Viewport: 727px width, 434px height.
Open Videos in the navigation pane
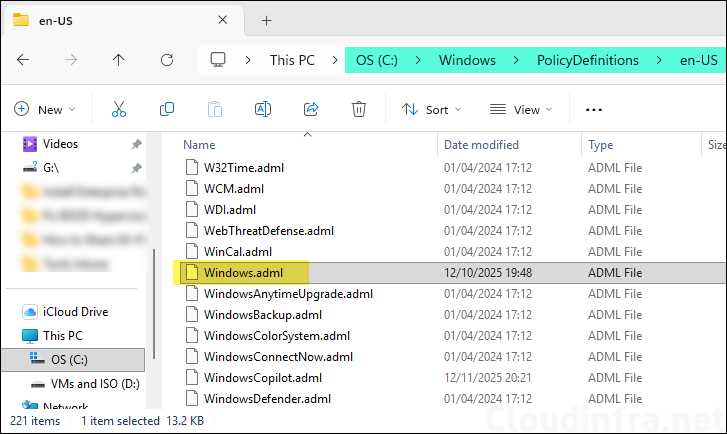[x=60, y=144]
